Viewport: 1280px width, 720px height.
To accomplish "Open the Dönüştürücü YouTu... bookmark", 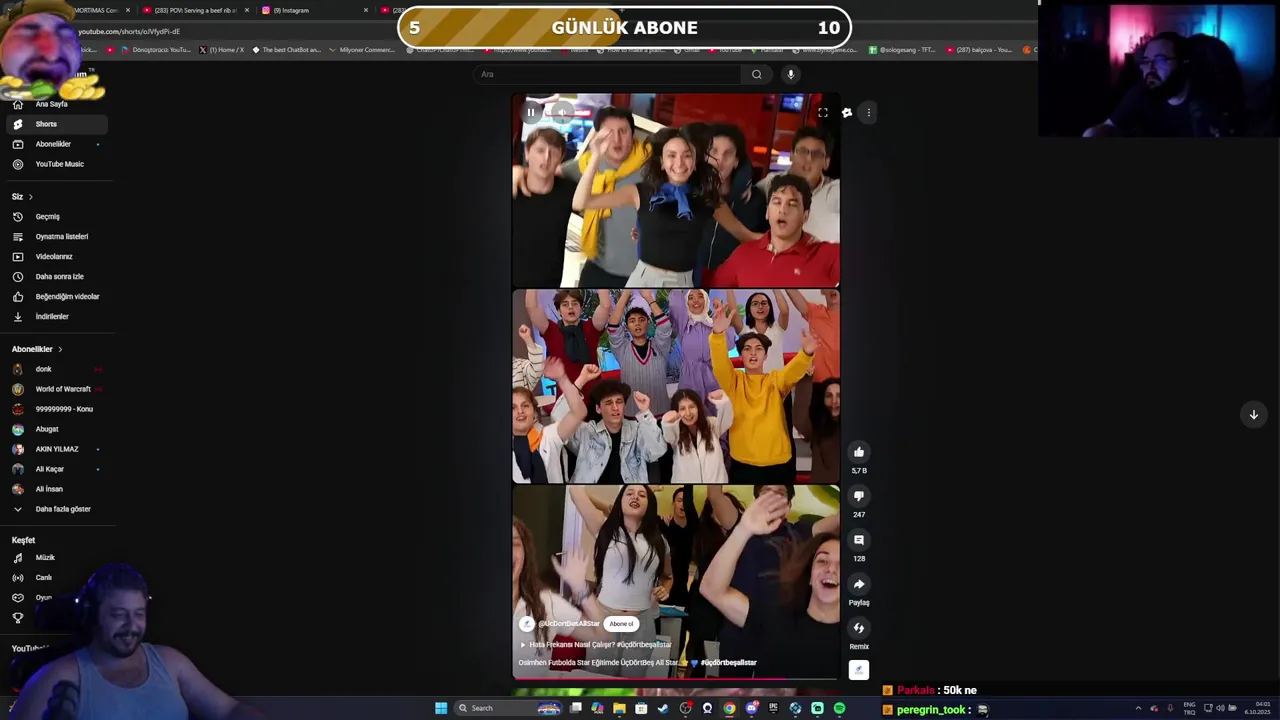I will point(156,49).
